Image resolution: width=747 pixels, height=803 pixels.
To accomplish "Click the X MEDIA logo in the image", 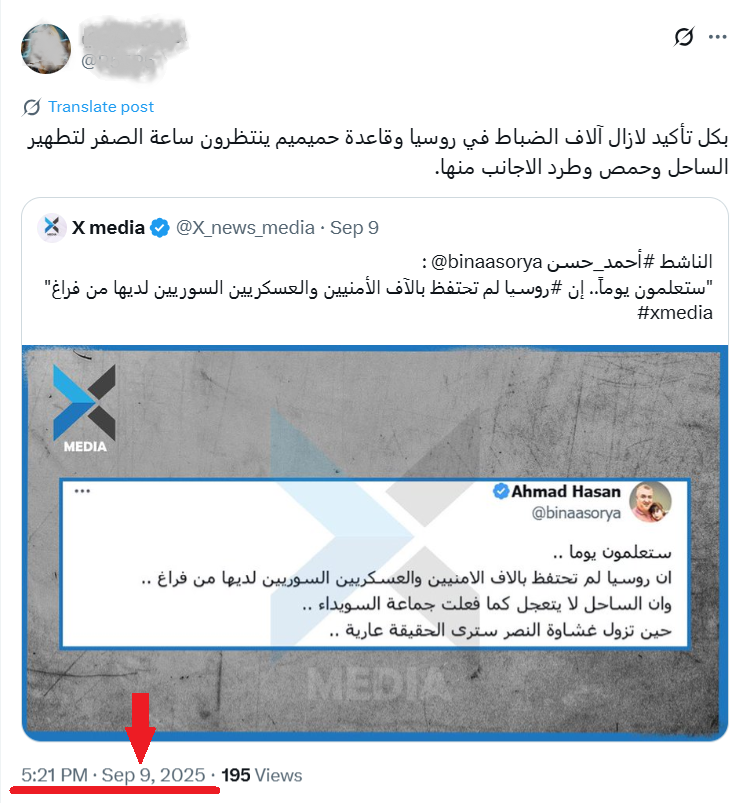I will click(84, 409).
